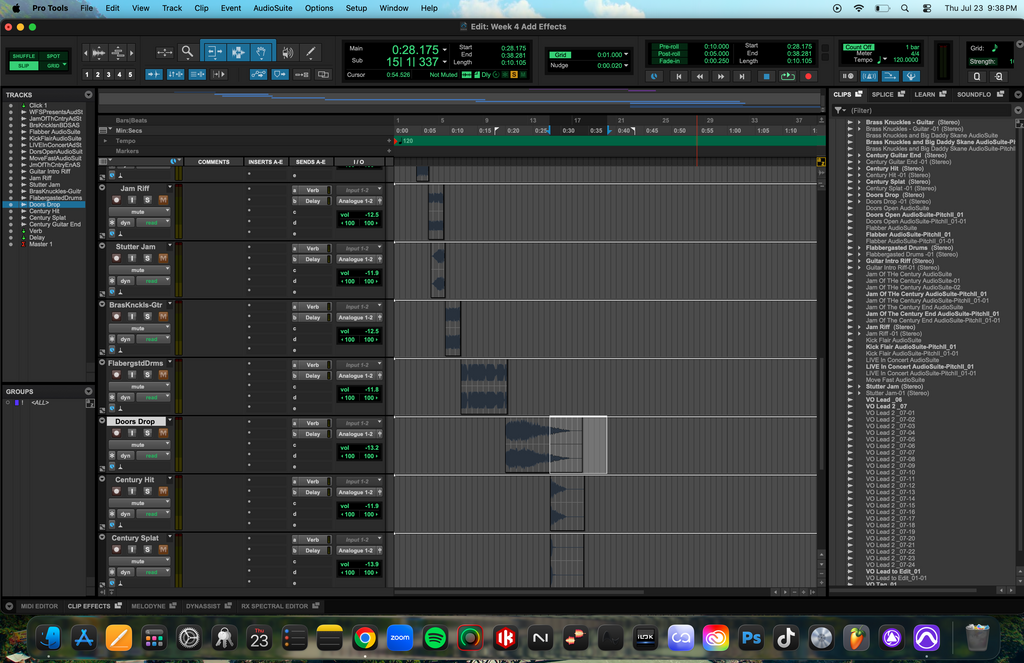The image size is (1024, 663).
Task: Click the Clips filter input field
Action: click(x=929, y=110)
